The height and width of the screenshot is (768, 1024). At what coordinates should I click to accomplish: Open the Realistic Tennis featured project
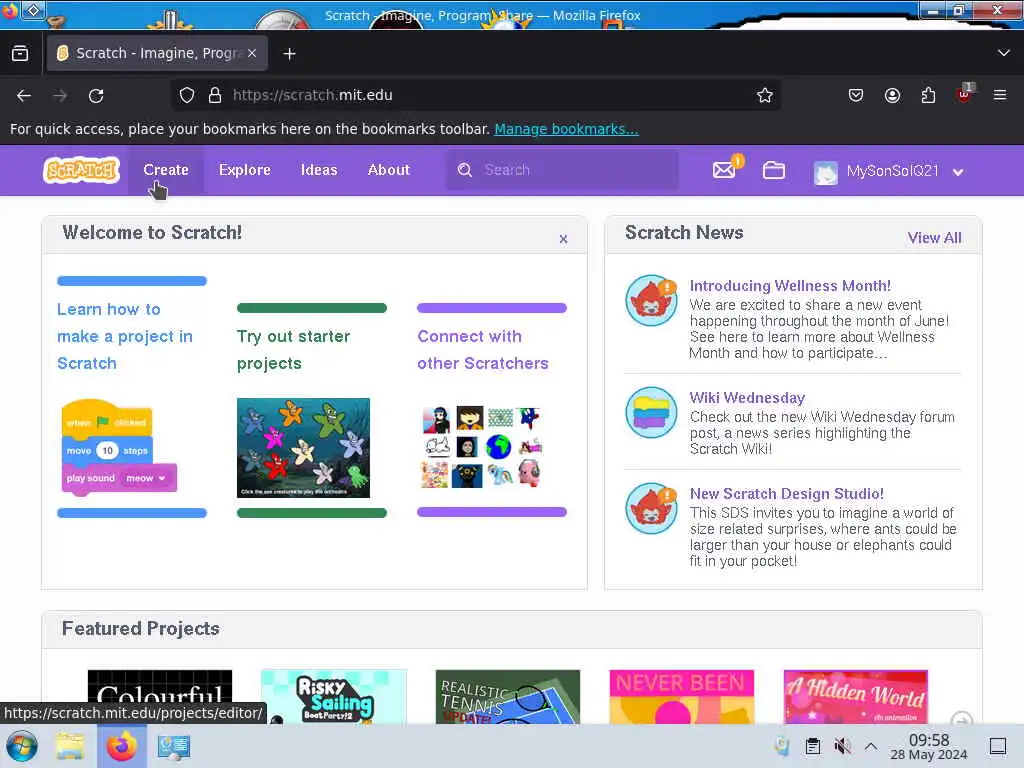point(507,696)
